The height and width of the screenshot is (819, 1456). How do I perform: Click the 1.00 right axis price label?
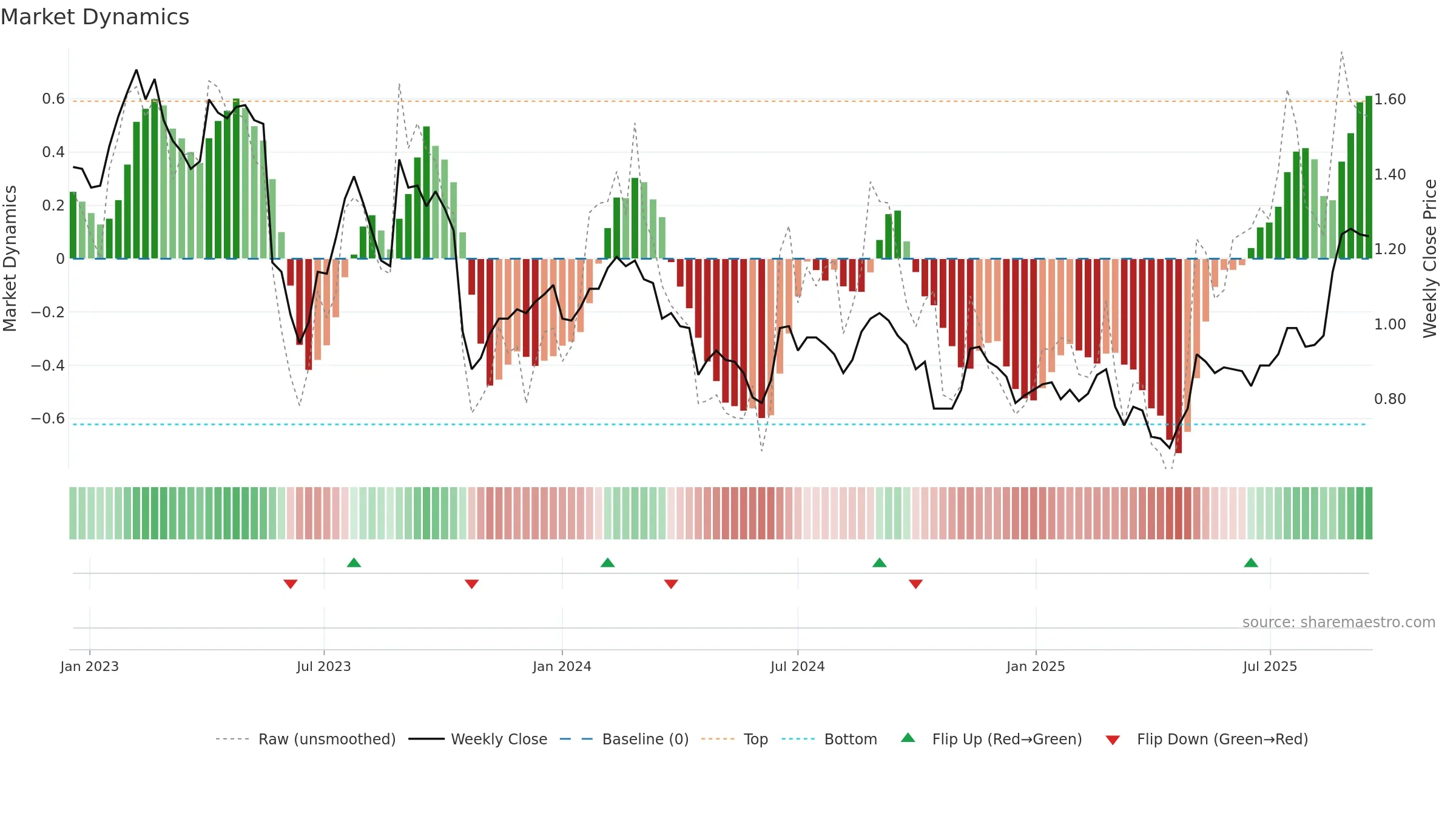(x=1390, y=324)
